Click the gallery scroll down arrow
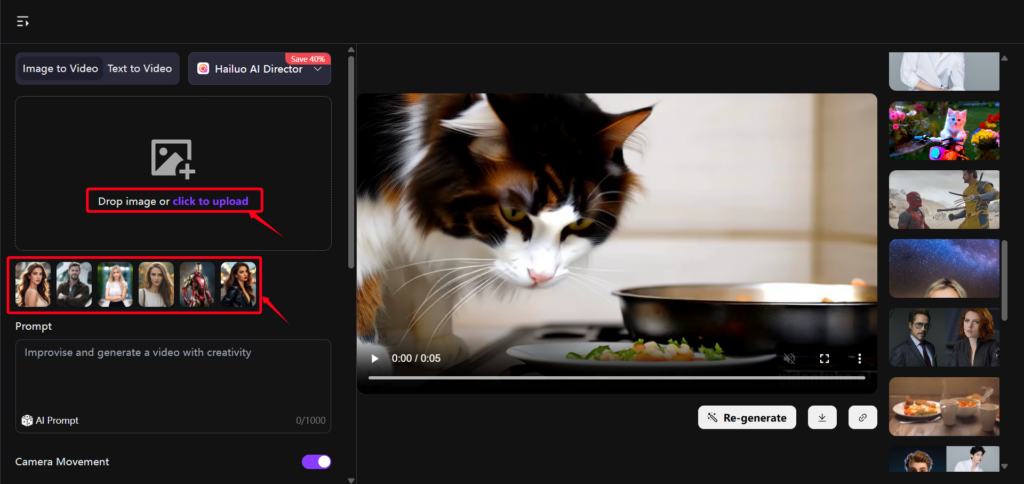The image size is (1024, 484). tap(1004, 466)
